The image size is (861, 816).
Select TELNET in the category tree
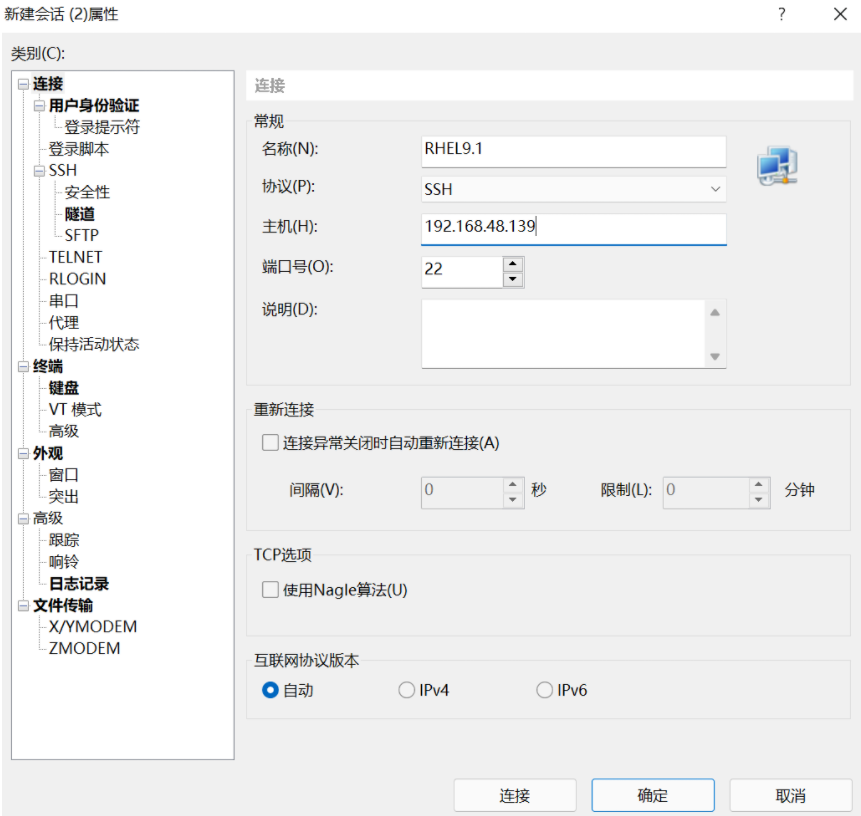coord(75,257)
